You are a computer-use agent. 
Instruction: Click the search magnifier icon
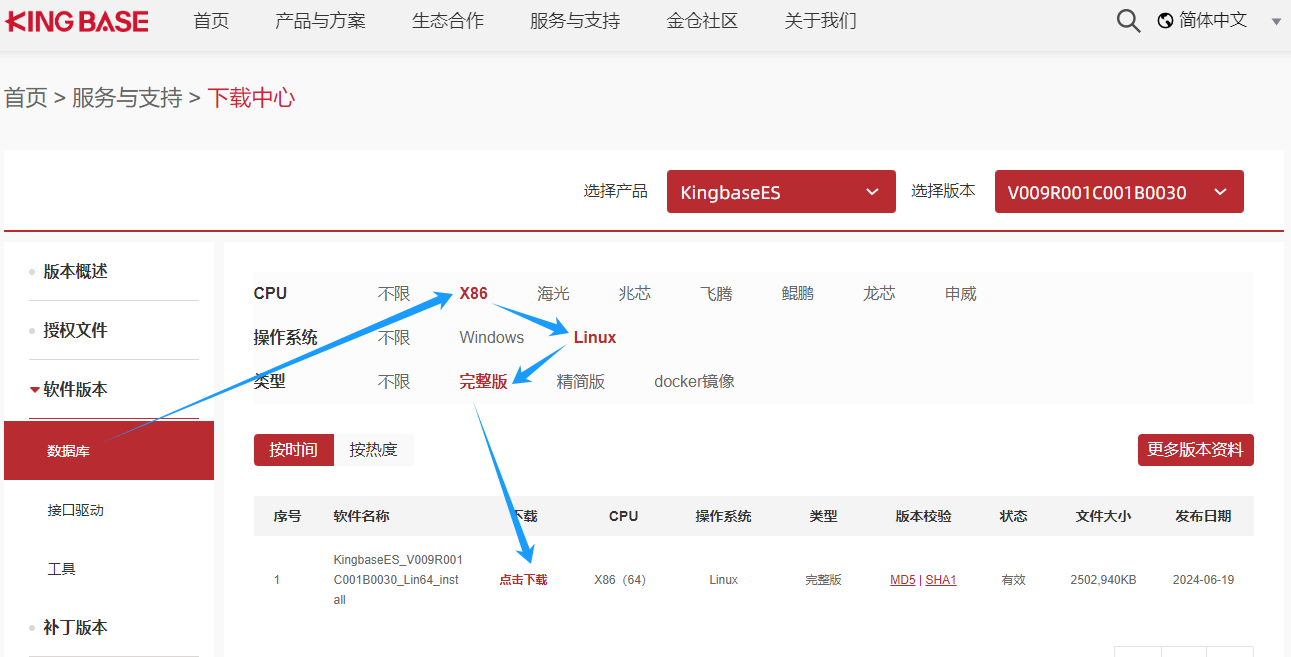click(x=1128, y=21)
